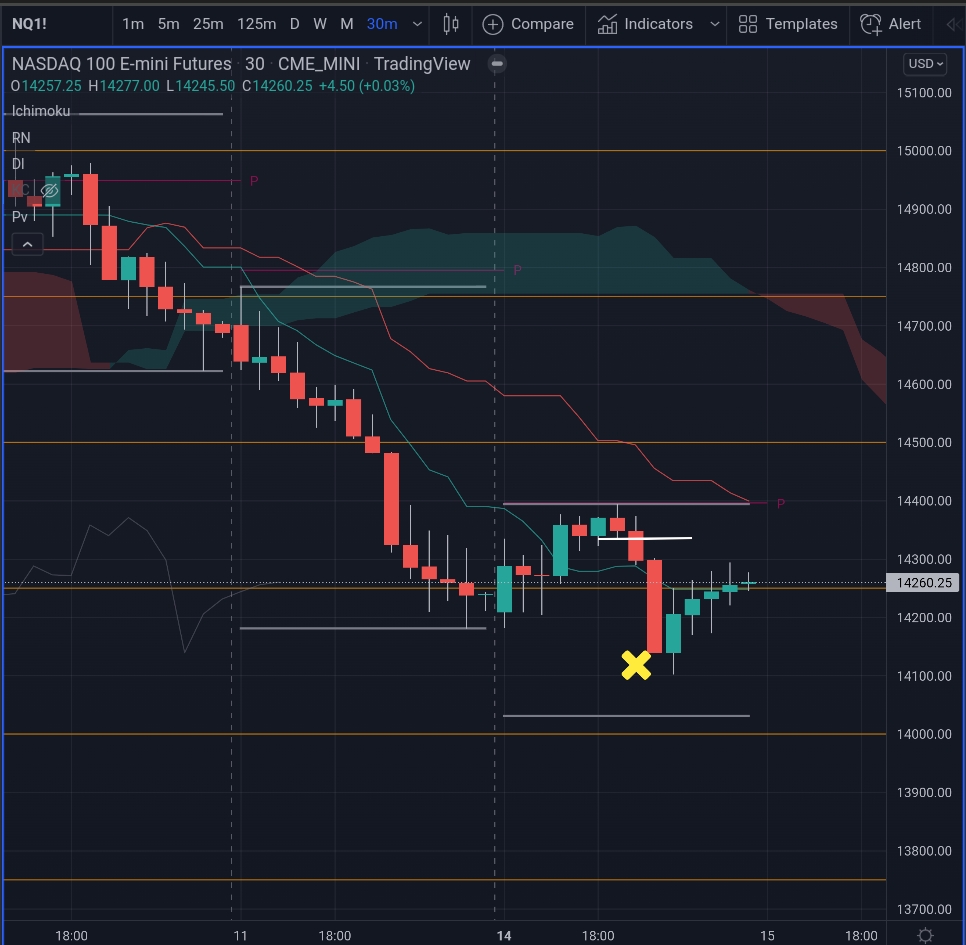Screen dimensions: 966x945
Task: Open chart settings gear at bottom right
Action: [x=925, y=935]
